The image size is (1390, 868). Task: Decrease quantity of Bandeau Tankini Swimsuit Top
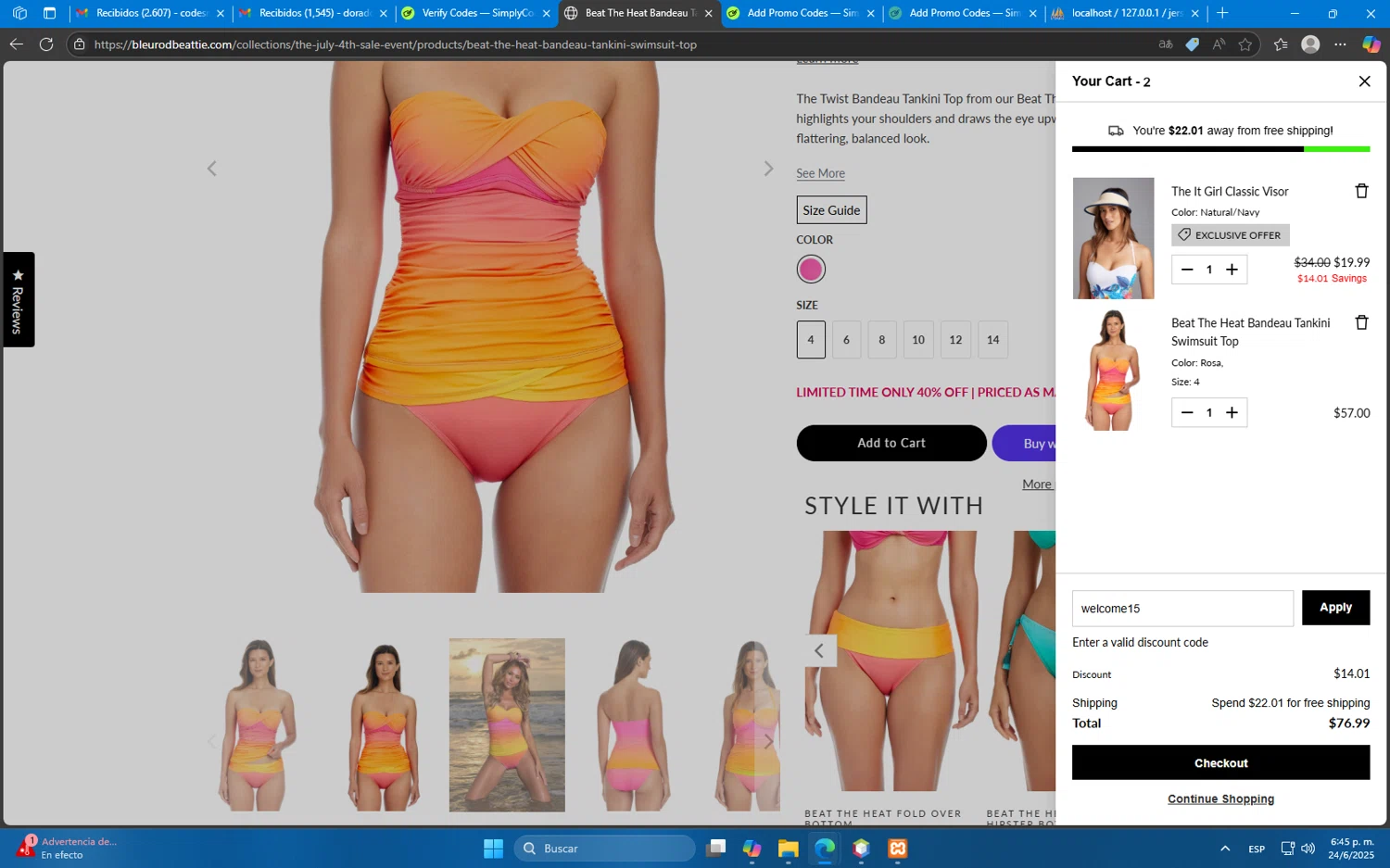[x=1187, y=412]
